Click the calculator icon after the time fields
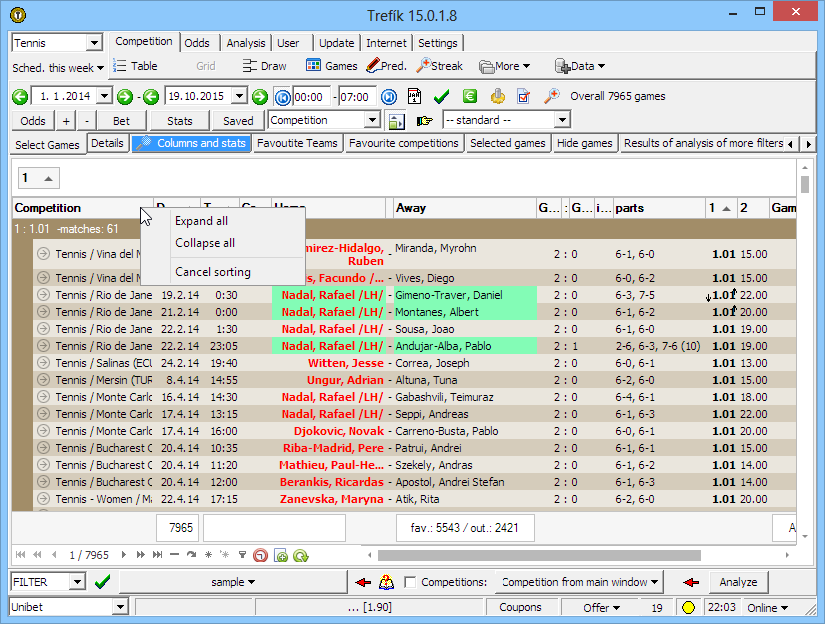The image size is (825, 624). tap(414, 96)
